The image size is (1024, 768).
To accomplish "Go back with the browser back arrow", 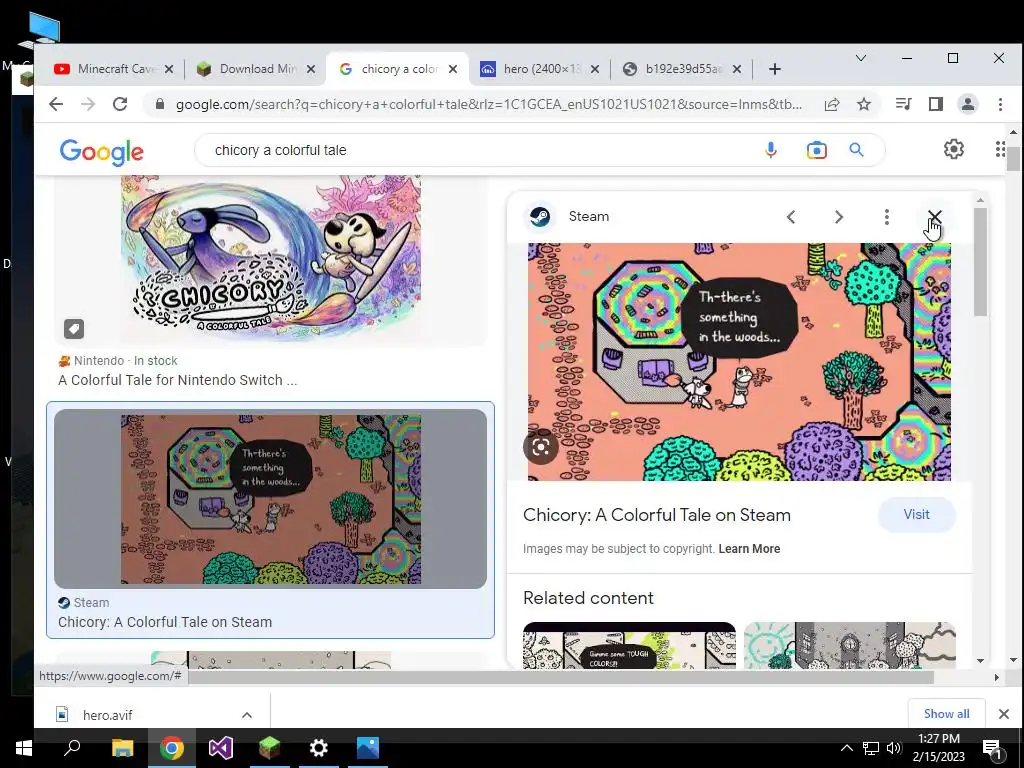I will [x=56, y=104].
